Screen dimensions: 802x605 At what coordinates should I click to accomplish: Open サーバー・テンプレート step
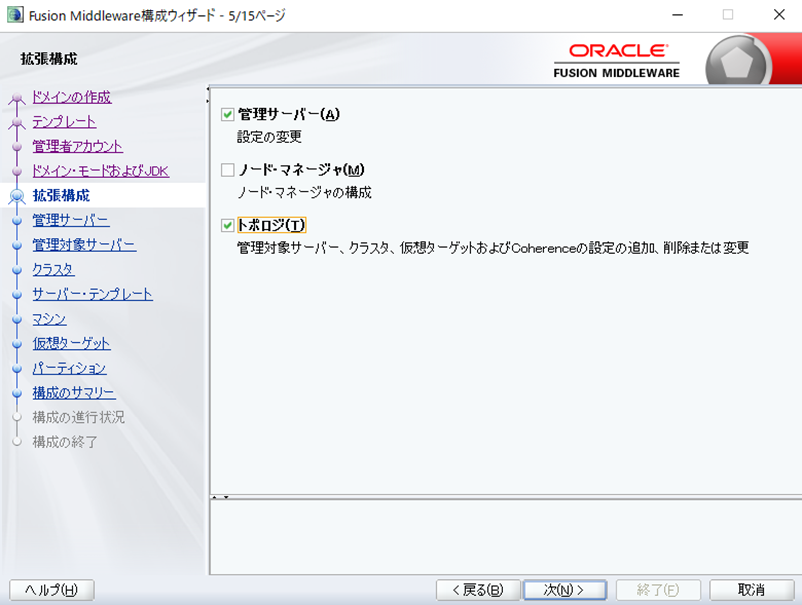pyautogui.click(x=92, y=294)
